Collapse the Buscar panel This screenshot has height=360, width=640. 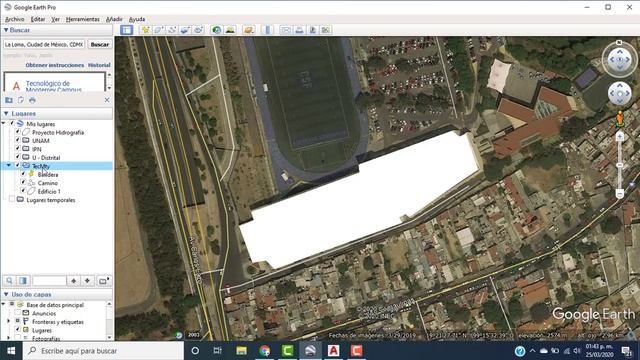(x=6, y=30)
